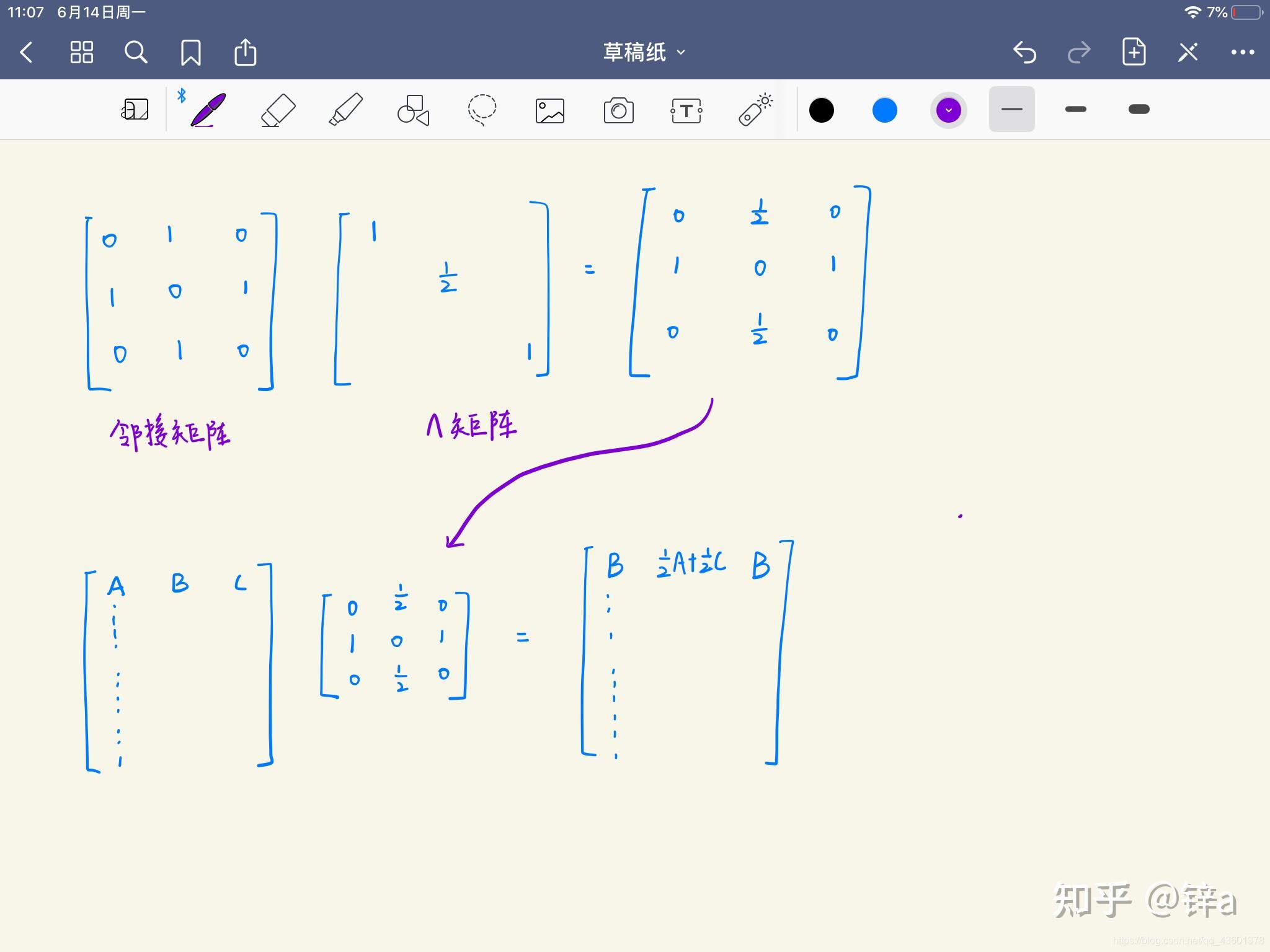Undo the last stroke

pos(1024,52)
